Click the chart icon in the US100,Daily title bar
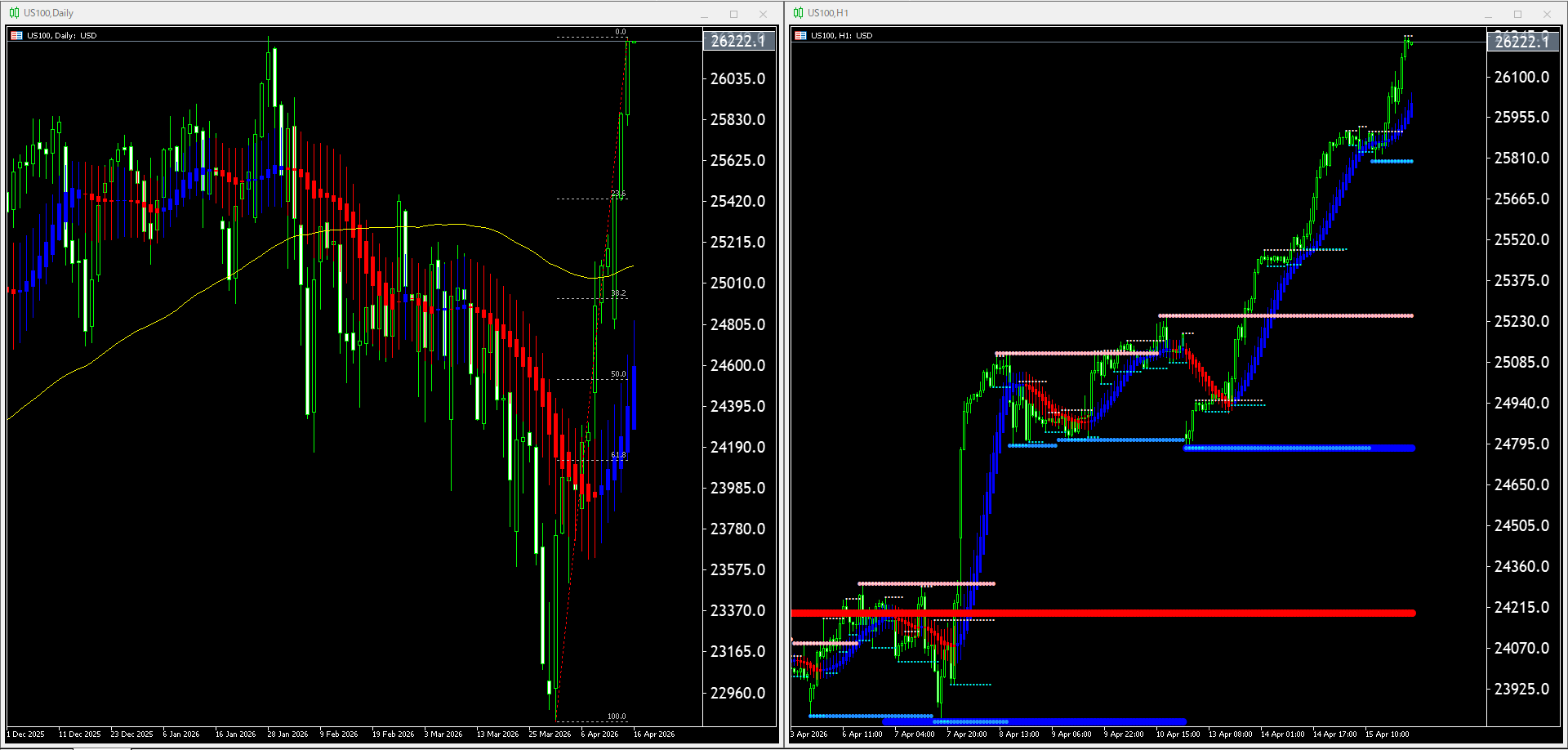This screenshot has height=750, width=1568. click(14, 13)
